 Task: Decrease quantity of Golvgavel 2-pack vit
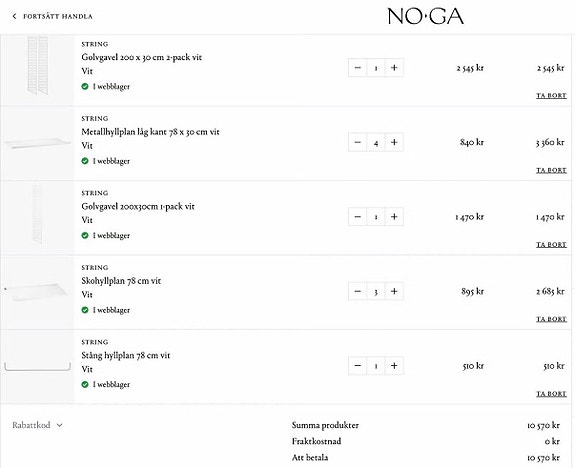tap(358, 68)
